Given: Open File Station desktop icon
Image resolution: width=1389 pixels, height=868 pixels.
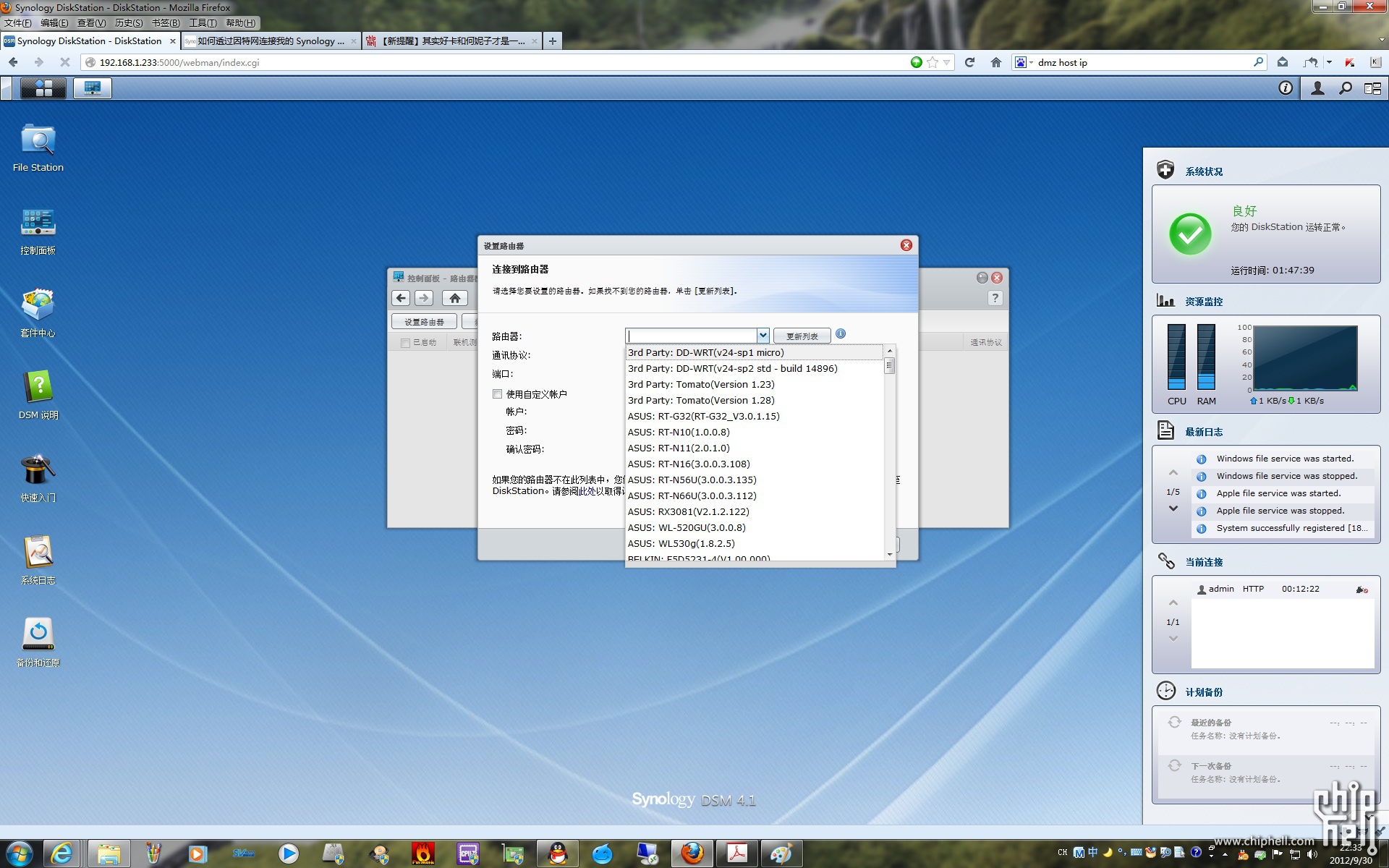Looking at the screenshot, I should coord(38,148).
